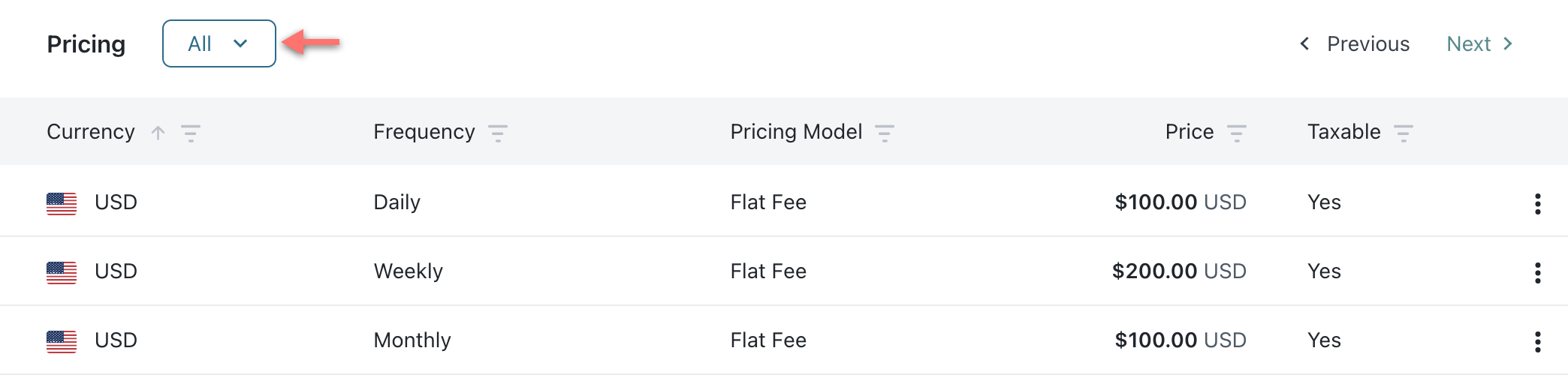The width and height of the screenshot is (1568, 390).
Task: Open the Monthly row kebab menu
Action: pyautogui.click(x=1537, y=341)
